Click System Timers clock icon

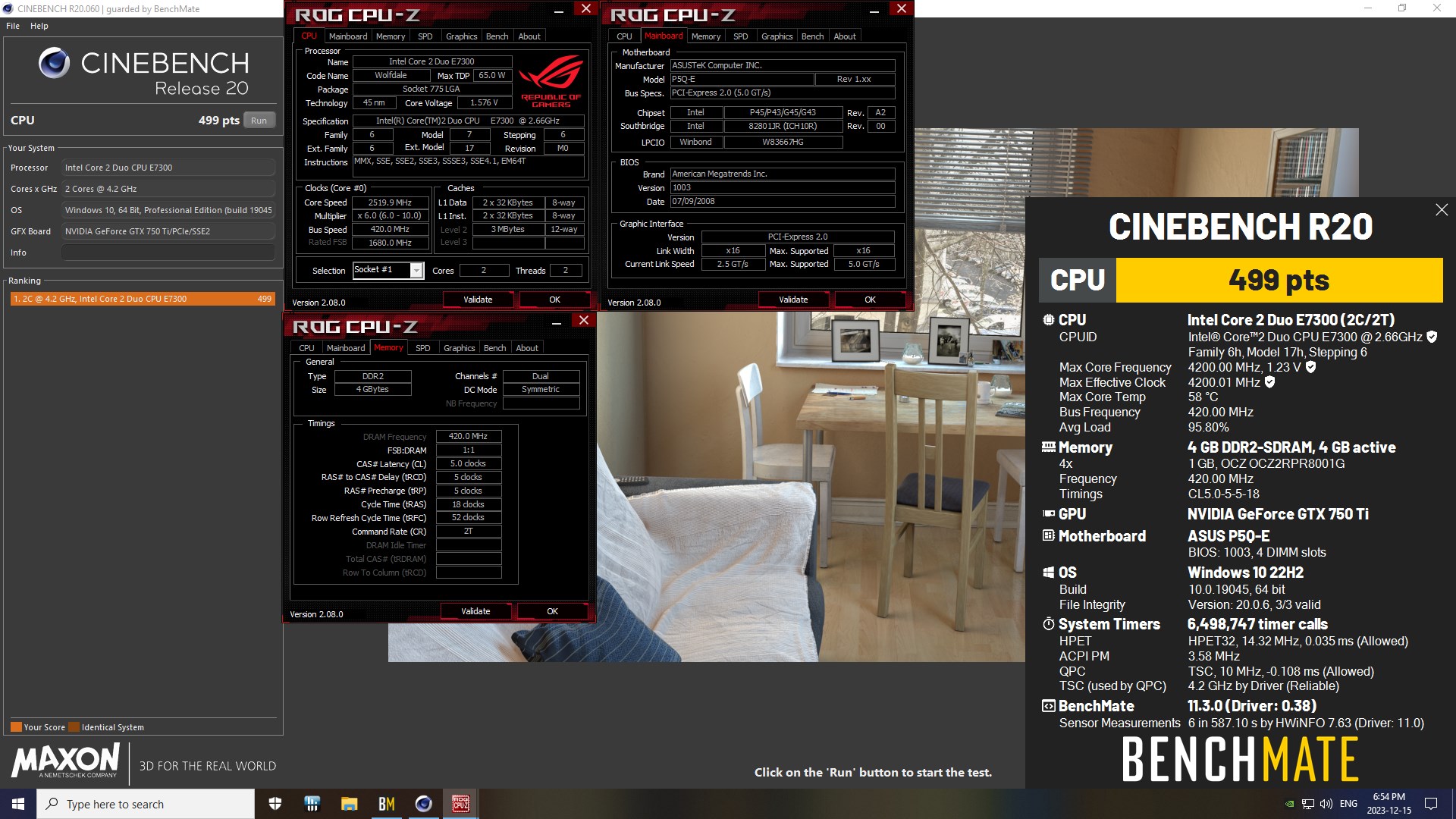click(1048, 624)
